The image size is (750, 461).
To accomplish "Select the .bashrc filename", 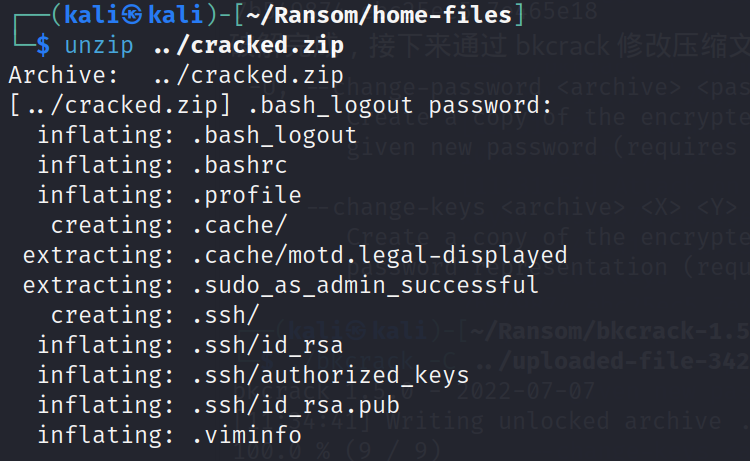I will [240, 165].
